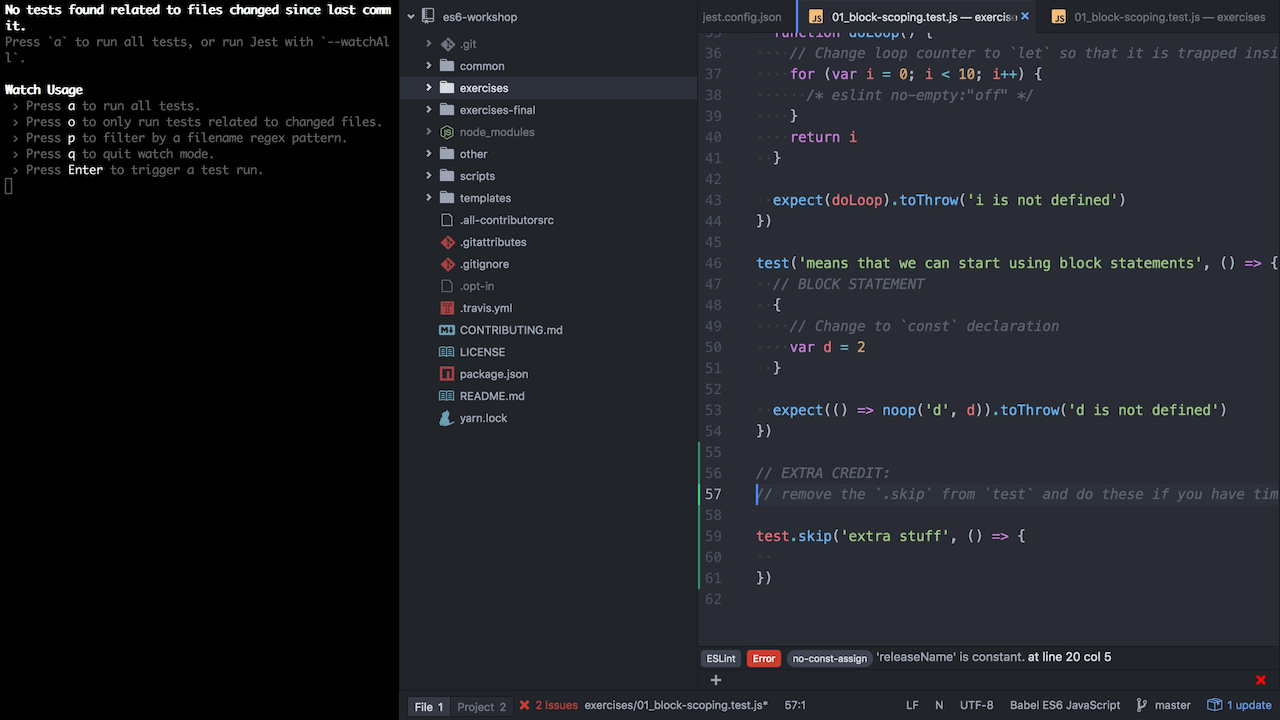Image resolution: width=1280 pixels, height=720 pixels.
Task: Open the no-const-assign rule link
Action: 830,658
